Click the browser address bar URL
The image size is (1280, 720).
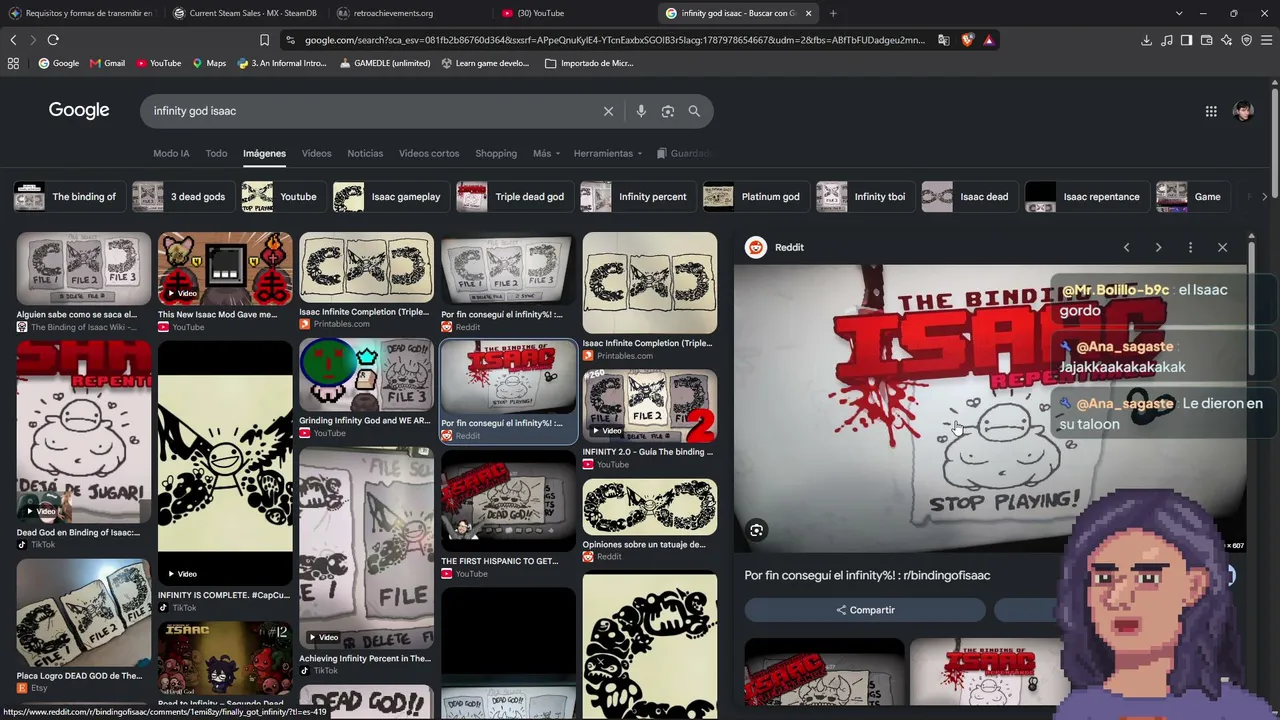[614, 40]
